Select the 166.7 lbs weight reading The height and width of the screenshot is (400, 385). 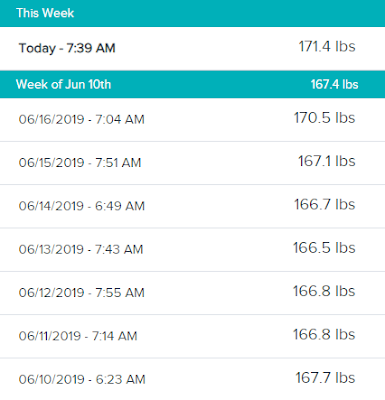click(325, 204)
